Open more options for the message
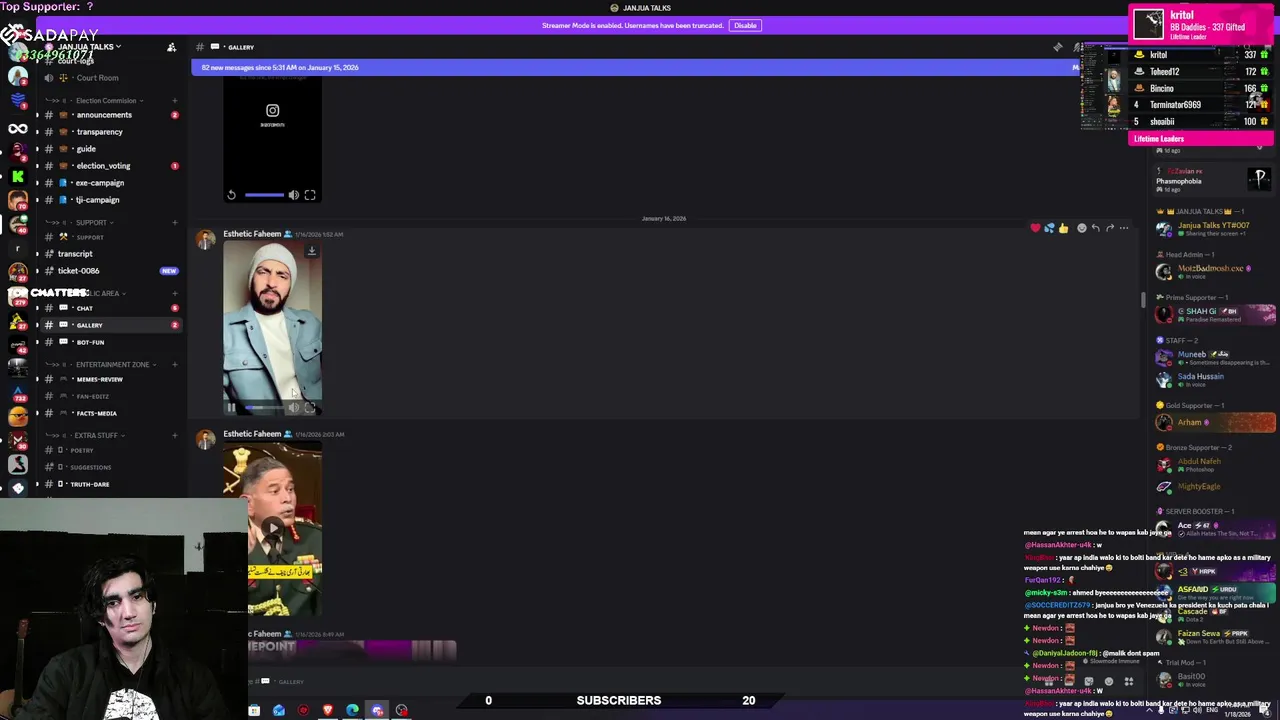1280x720 pixels. pyautogui.click(x=1124, y=228)
